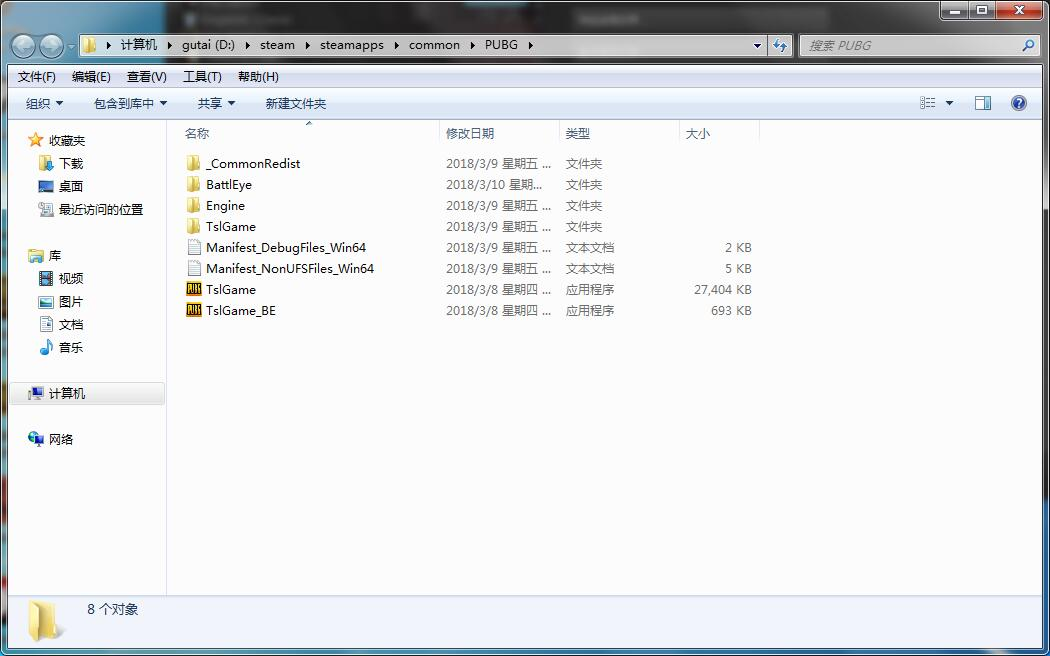Select the BattlEye folder icon
Screen dimensions: 1050x656
[194, 184]
